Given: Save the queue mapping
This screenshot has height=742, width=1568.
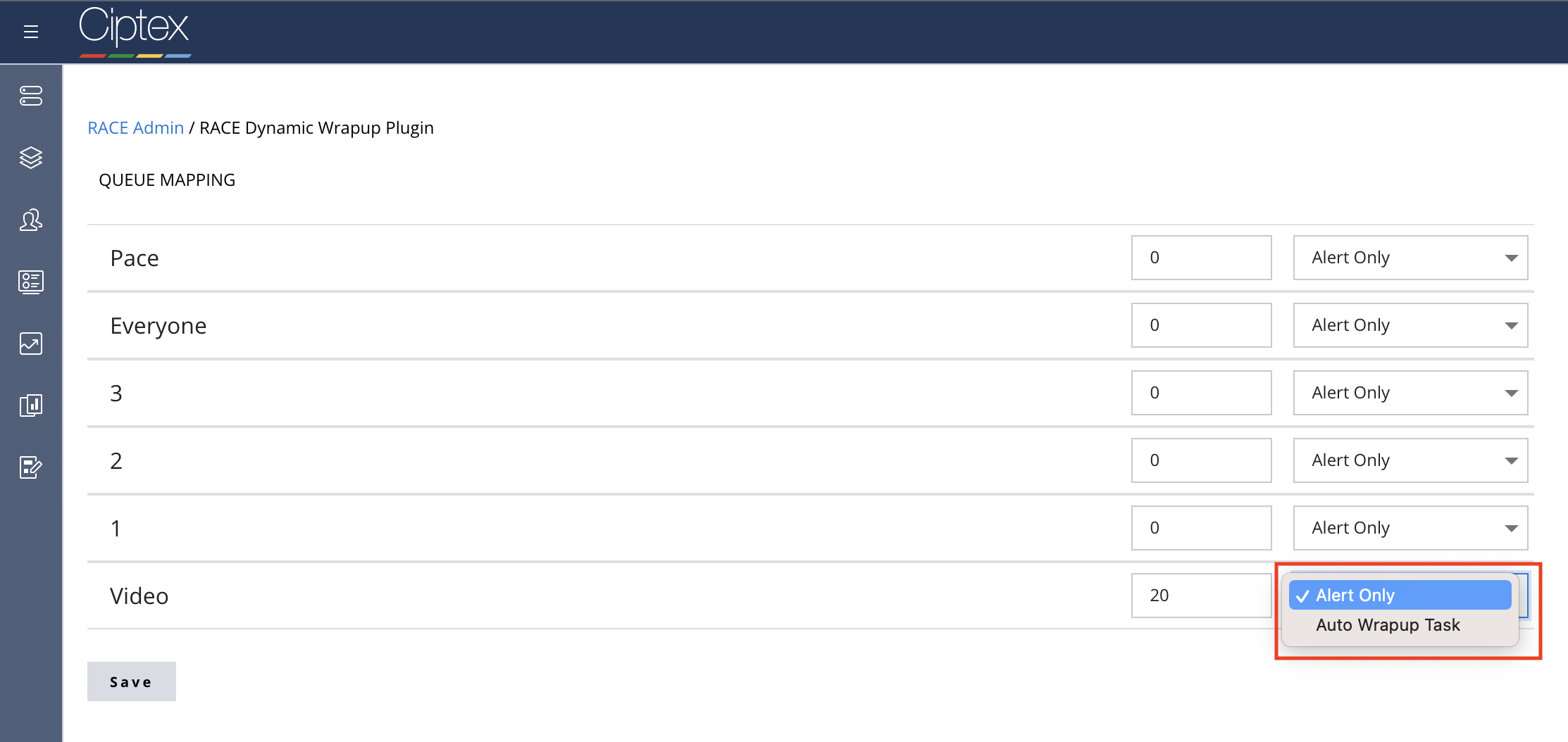Looking at the screenshot, I should pyautogui.click(x=132, y=681).
